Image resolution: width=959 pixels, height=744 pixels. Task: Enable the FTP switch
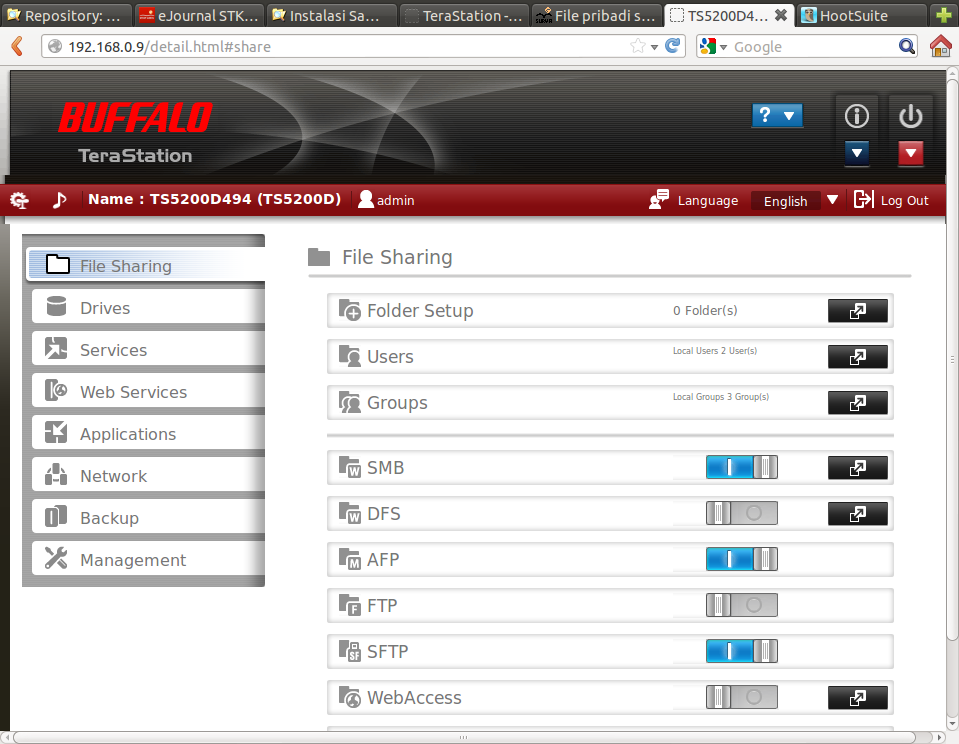pyautogui.click(x=741, y=606)
